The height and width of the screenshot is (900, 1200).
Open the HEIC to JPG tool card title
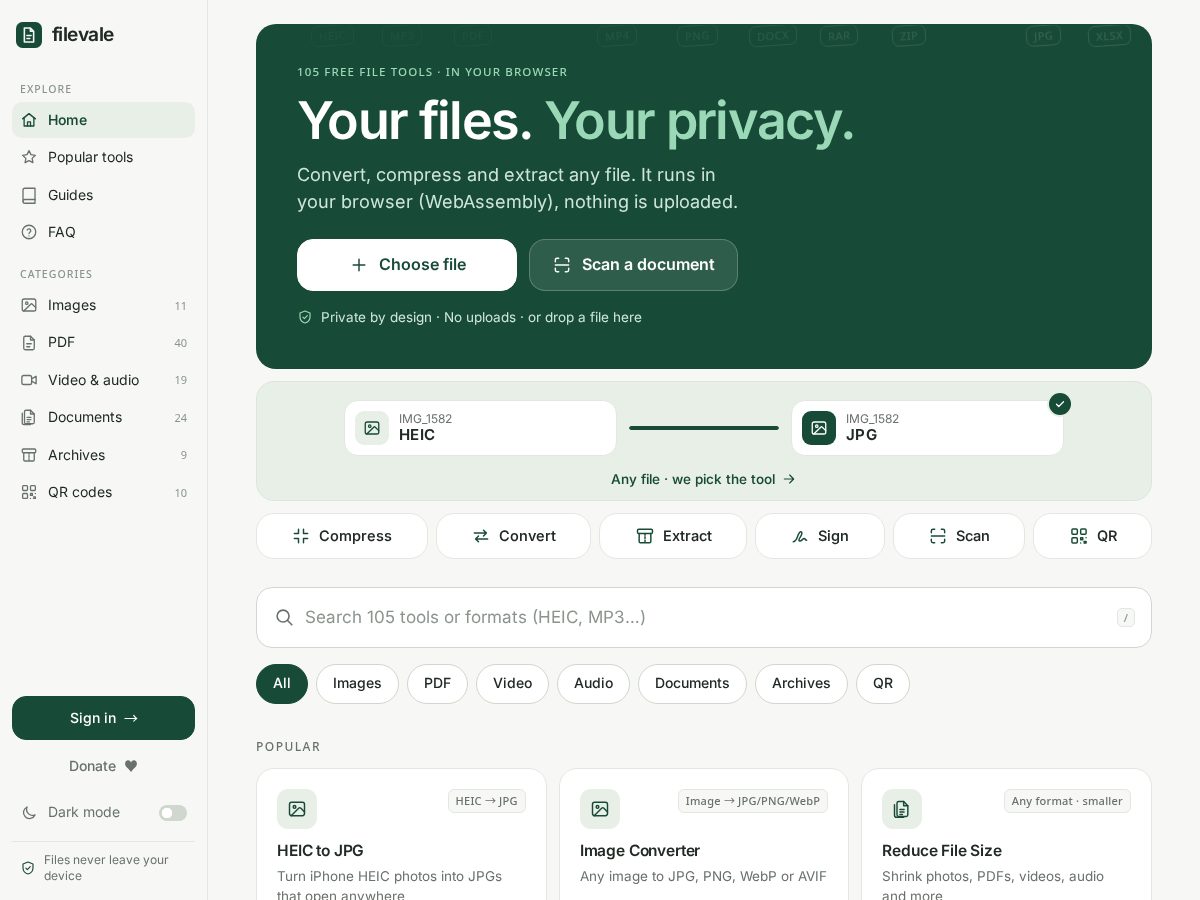(320, 851)
